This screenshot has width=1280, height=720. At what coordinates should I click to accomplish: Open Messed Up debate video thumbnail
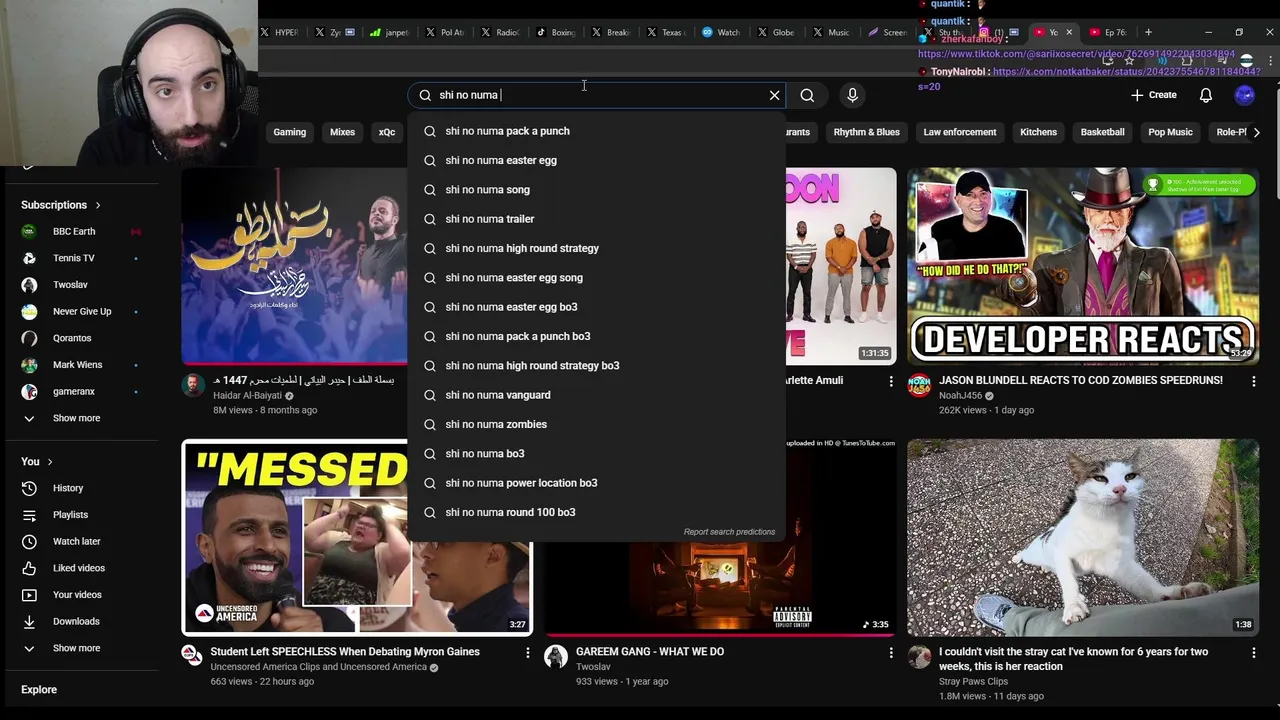(357, 537)
